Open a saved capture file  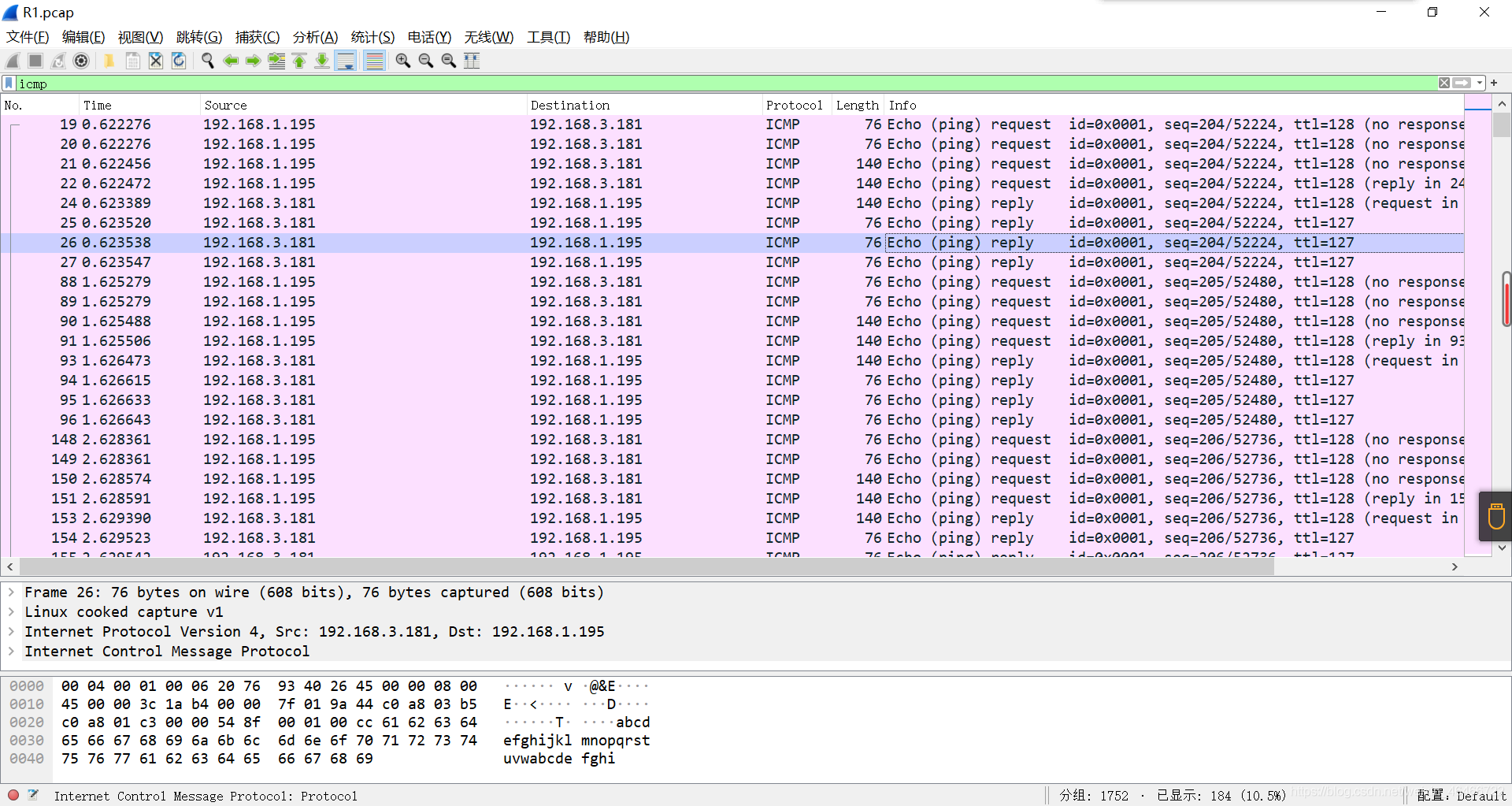click(x=109, y=61)
